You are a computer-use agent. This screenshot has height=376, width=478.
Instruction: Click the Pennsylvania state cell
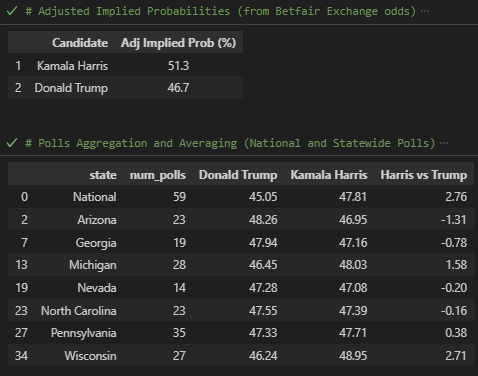tap(83, 333)
